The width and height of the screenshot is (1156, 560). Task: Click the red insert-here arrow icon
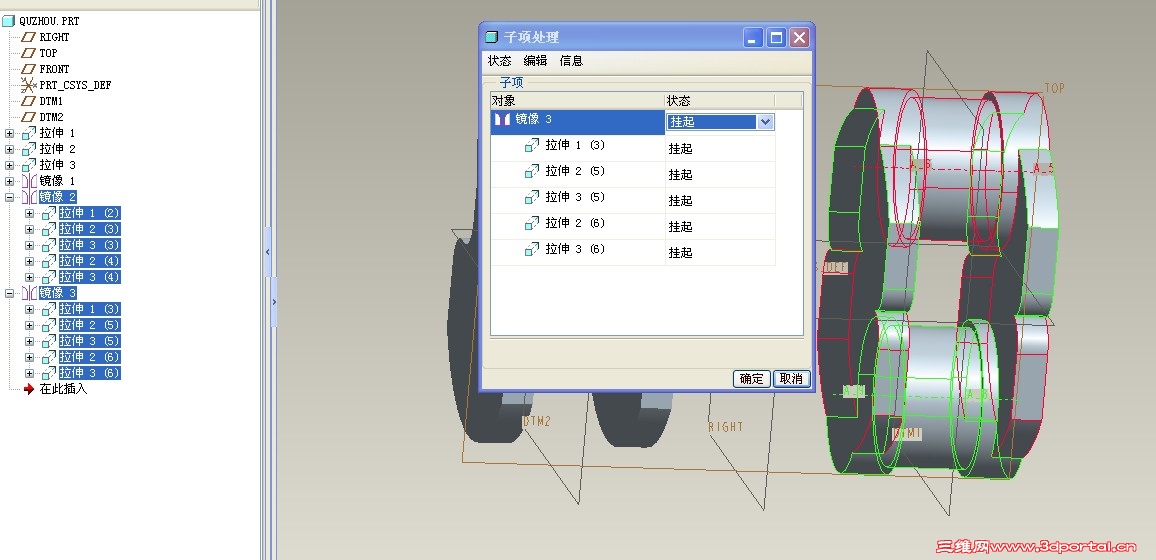29,389
